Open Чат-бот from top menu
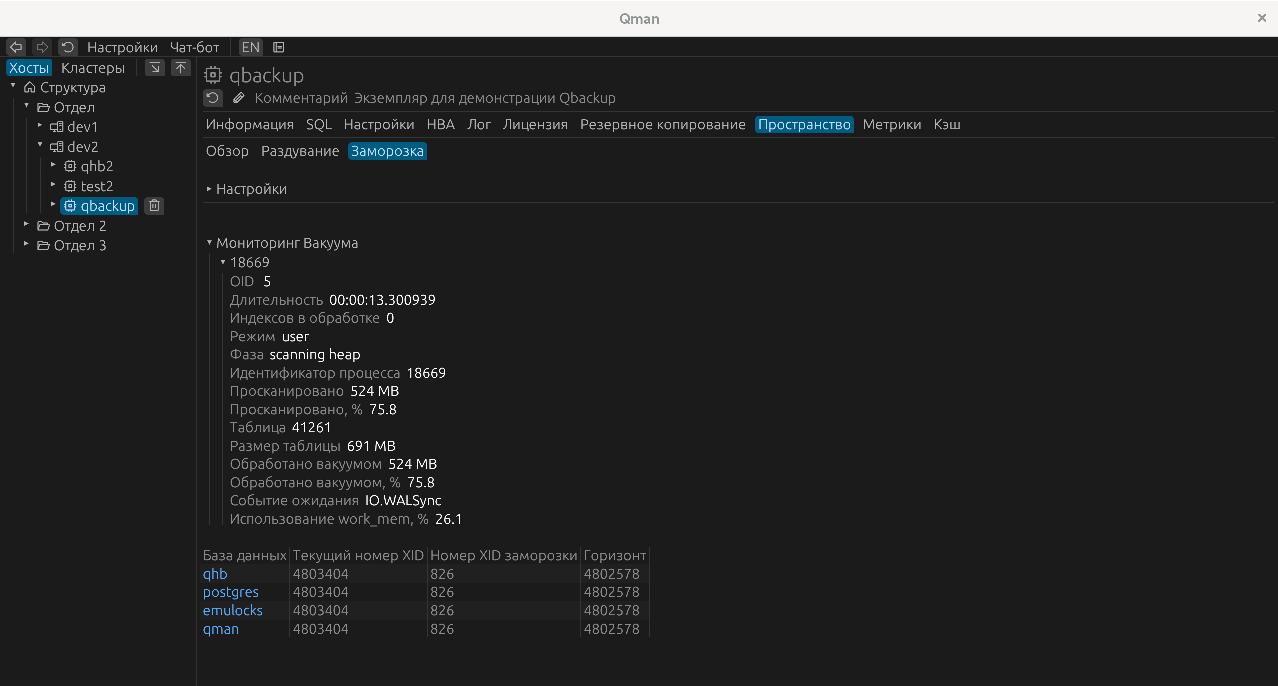 194,47
